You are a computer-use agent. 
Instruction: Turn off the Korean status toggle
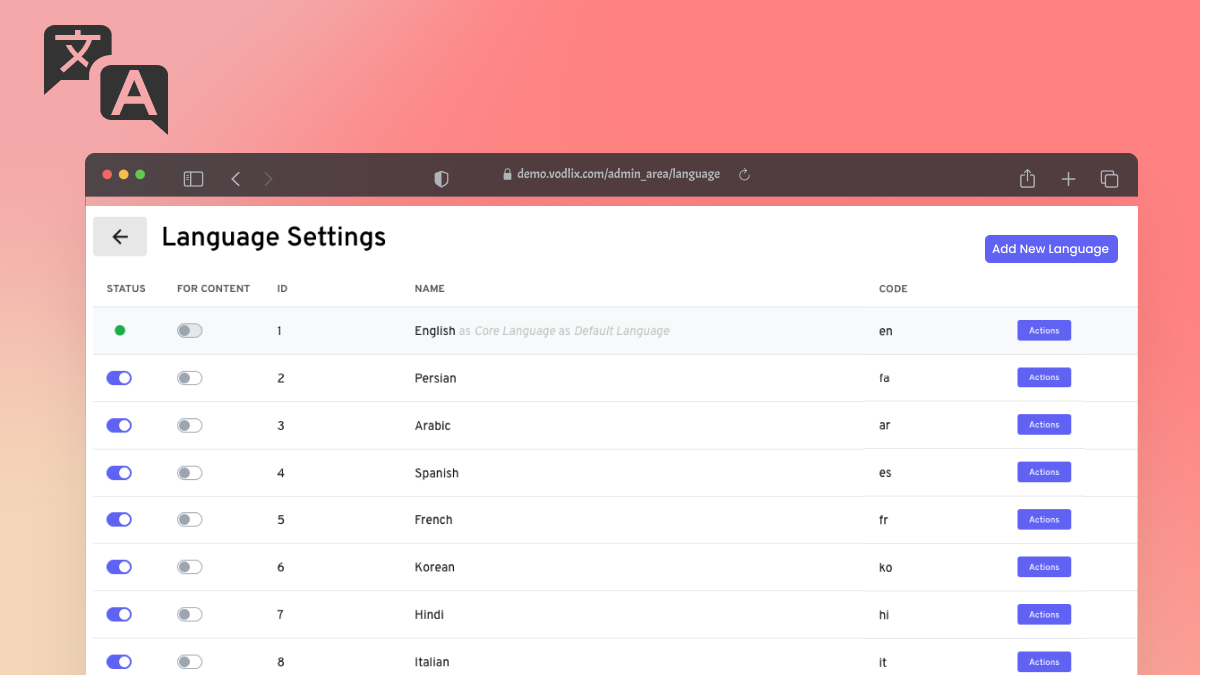119,567
